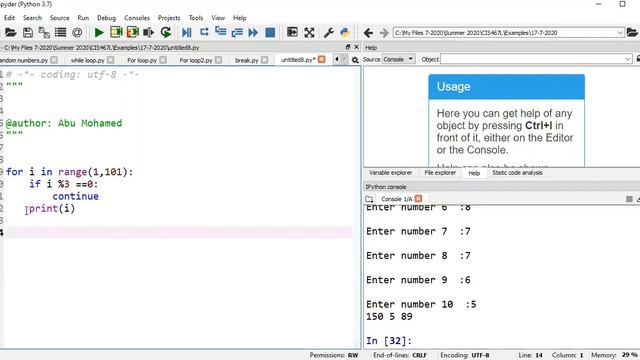Click into the Object input field
Image resolution: width=640 pixels, height=360 pixels.
[532, 59]
